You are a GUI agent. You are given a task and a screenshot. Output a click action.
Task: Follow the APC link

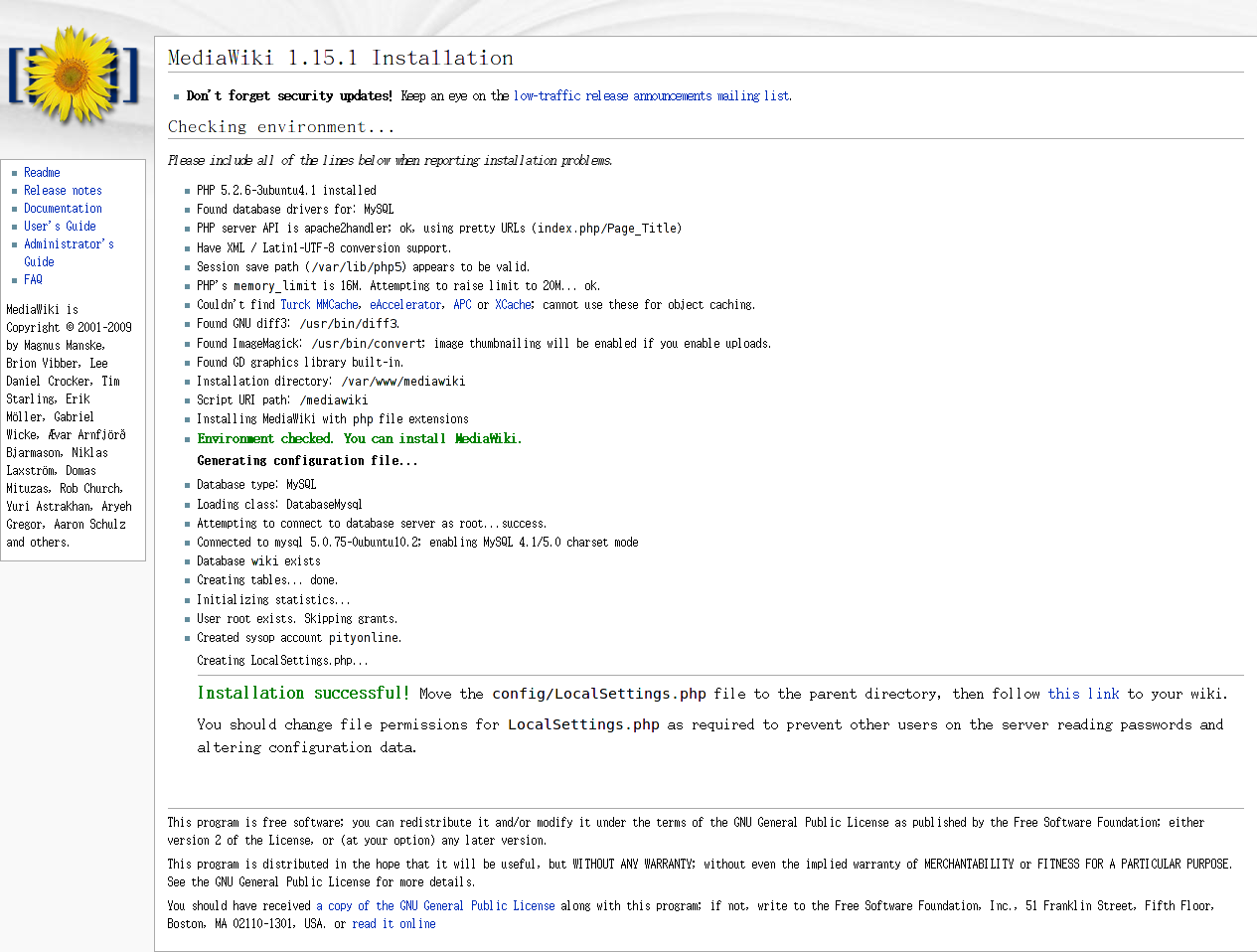point(462,305)
